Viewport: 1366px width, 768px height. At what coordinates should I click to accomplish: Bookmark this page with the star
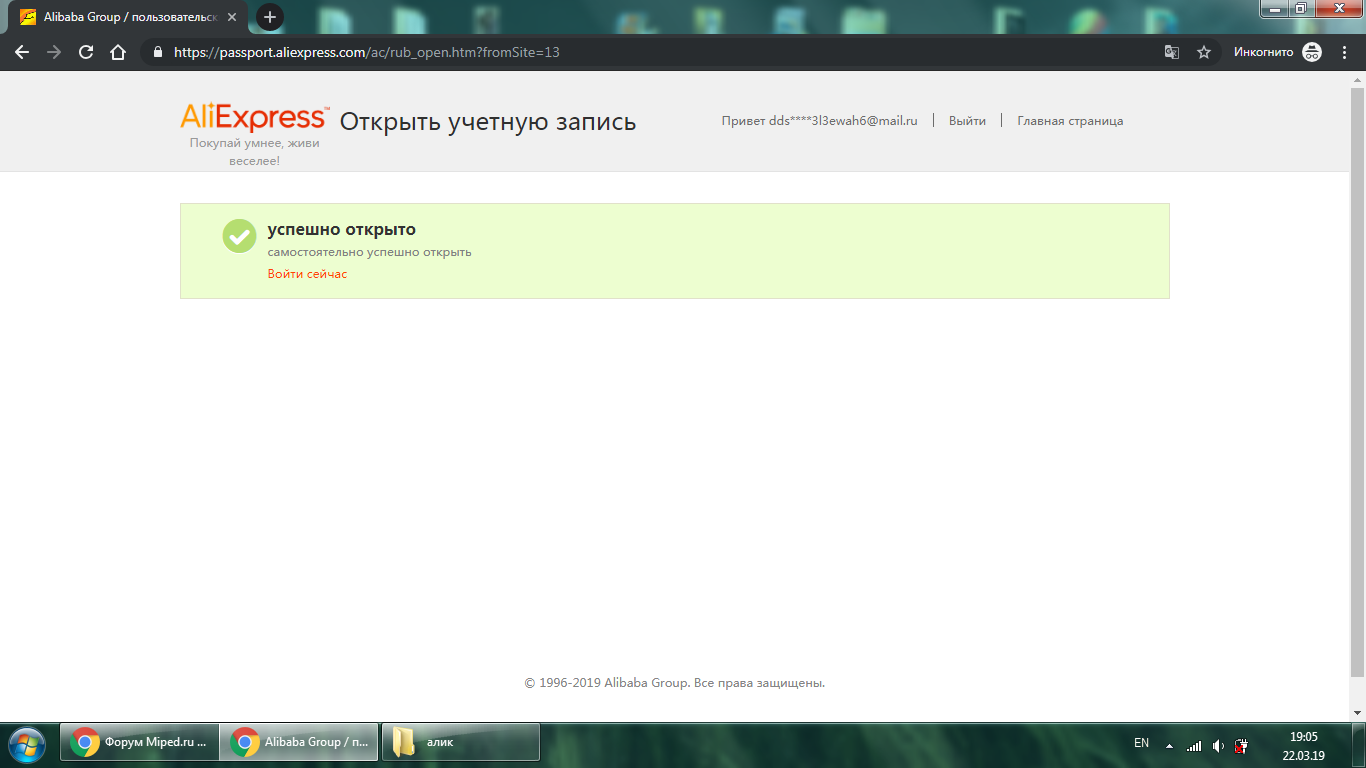point(1204,52)
